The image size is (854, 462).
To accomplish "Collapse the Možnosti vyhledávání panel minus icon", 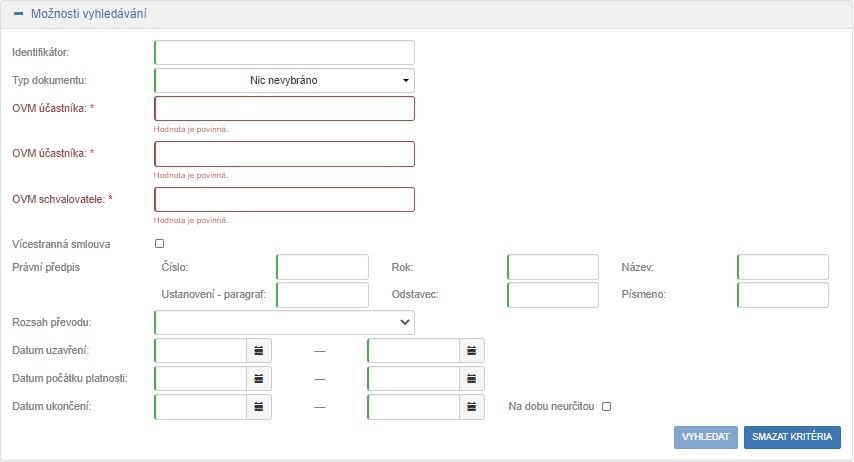I will [18, 15].
